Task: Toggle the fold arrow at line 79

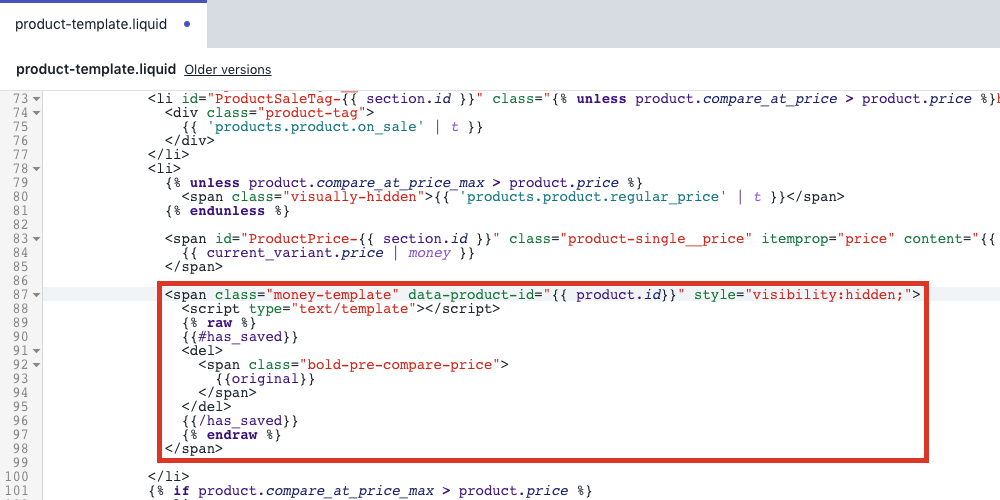Action: click(37, 183)
